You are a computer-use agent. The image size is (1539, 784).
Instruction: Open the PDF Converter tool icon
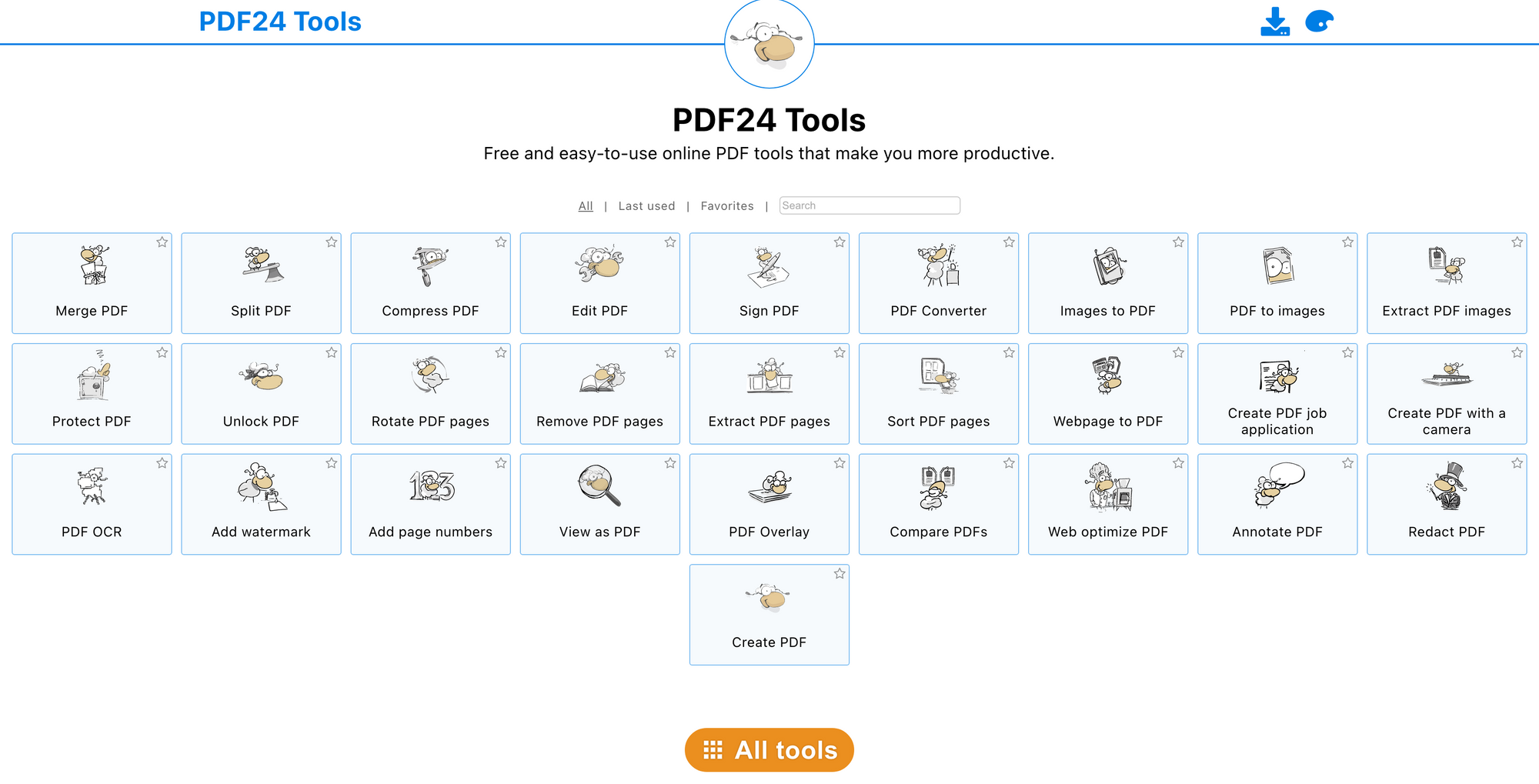[x=939, y=265]
